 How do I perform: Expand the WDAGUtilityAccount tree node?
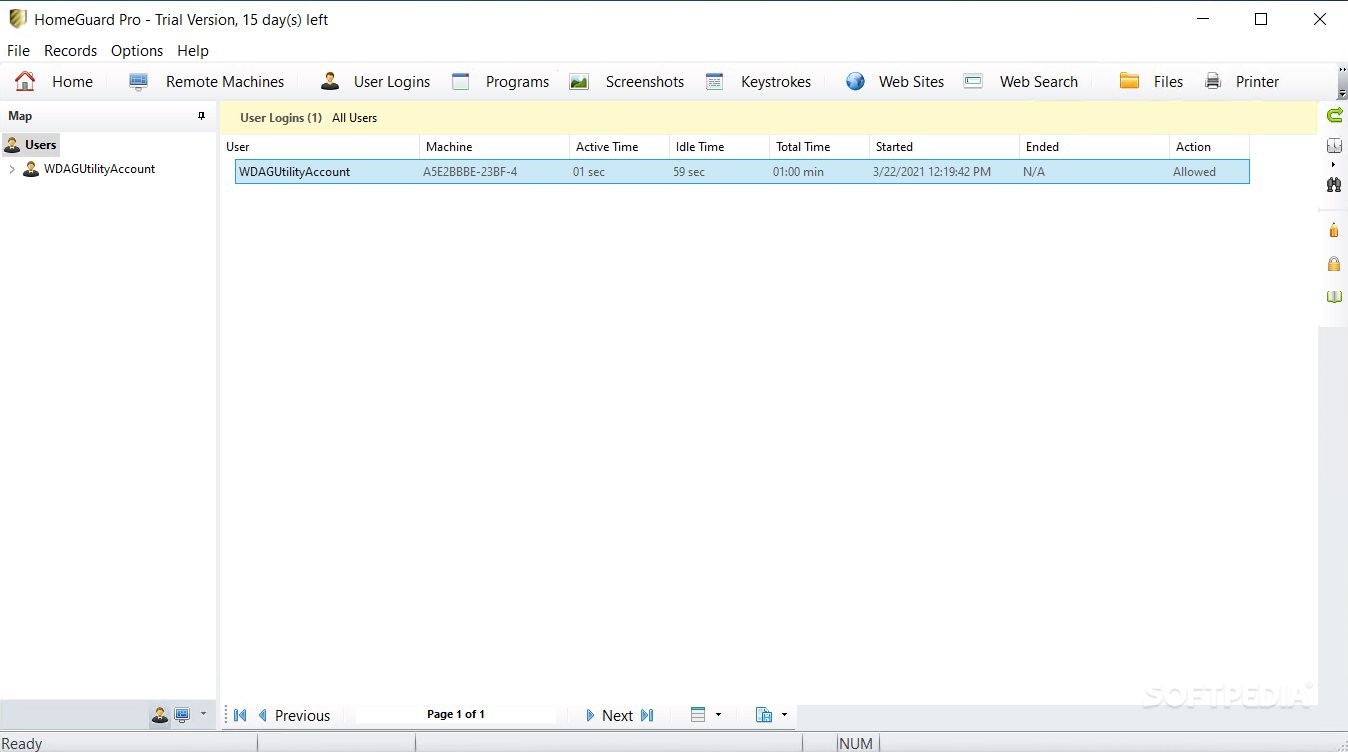pos(12,169)
